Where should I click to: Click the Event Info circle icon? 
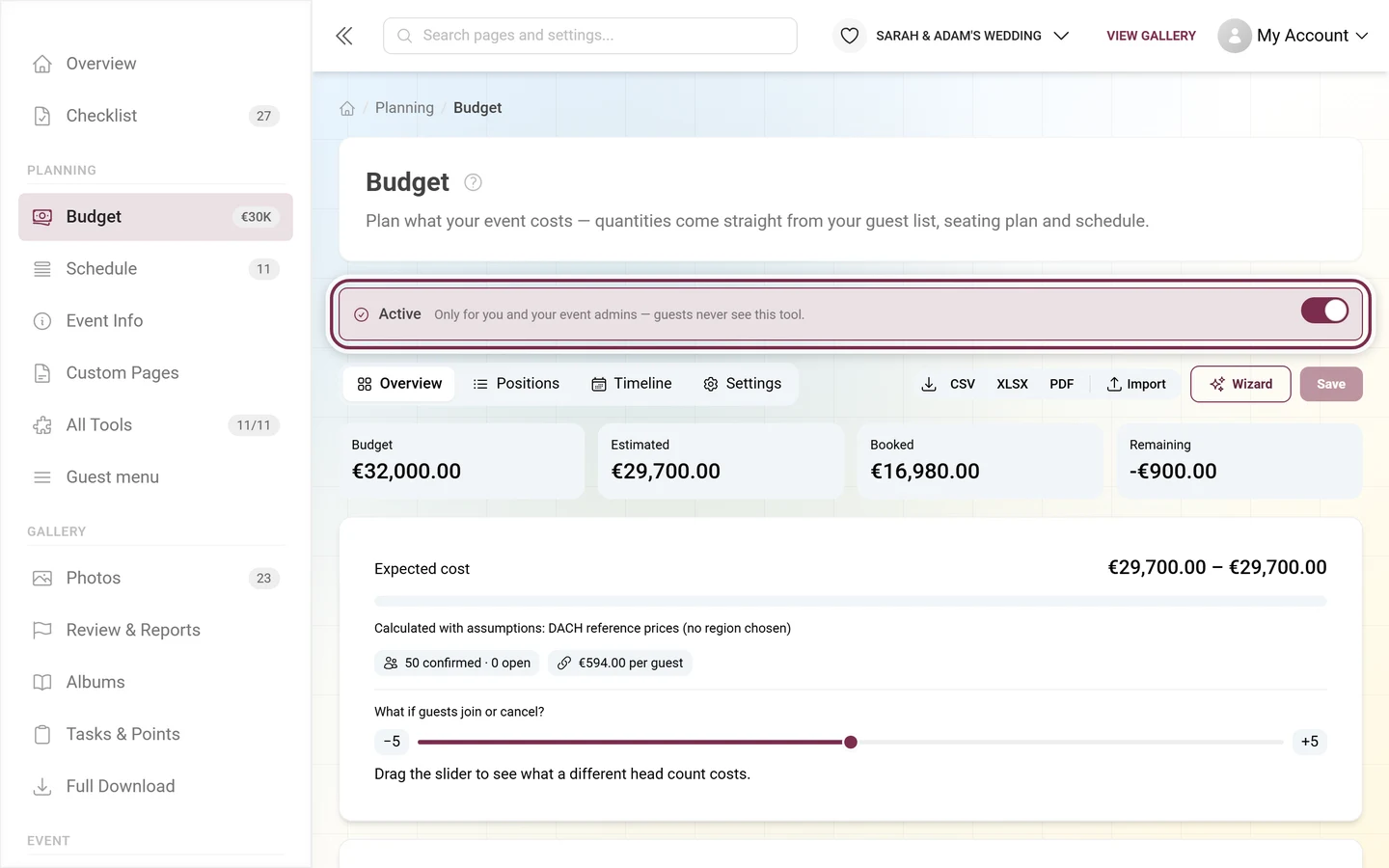tap(42, 321)
